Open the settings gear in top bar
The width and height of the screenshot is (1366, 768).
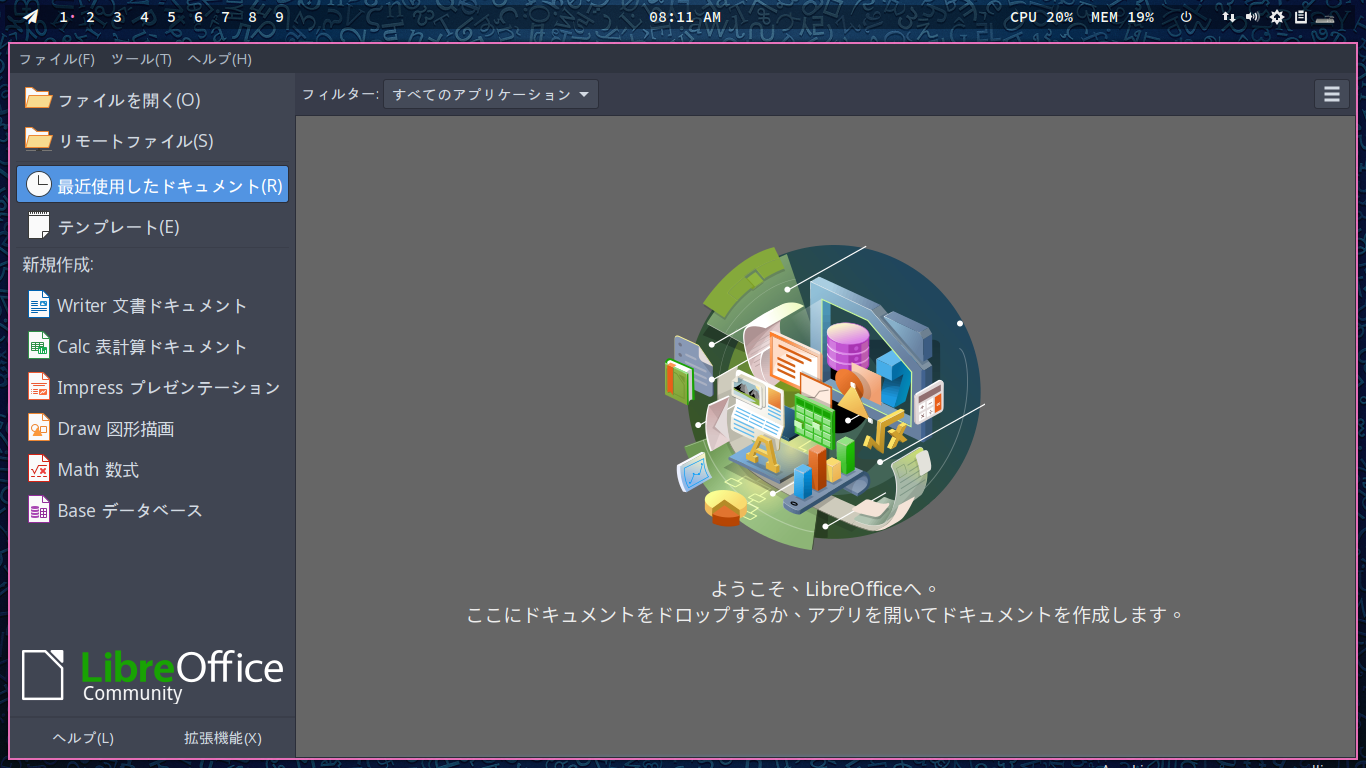tap(1277, 16)
